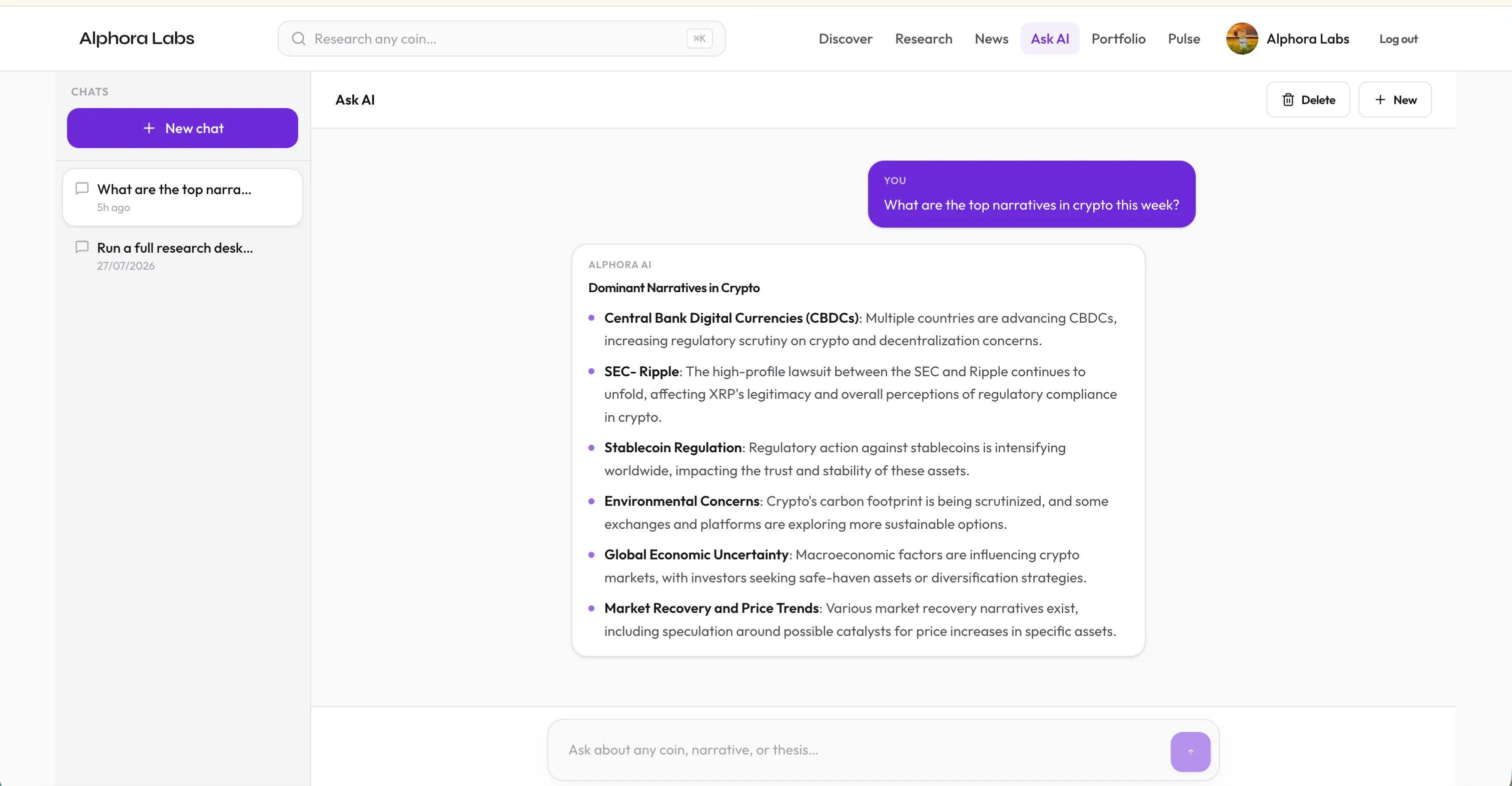
Task: Click the user message bubble text
Action: pos(1031,205)
